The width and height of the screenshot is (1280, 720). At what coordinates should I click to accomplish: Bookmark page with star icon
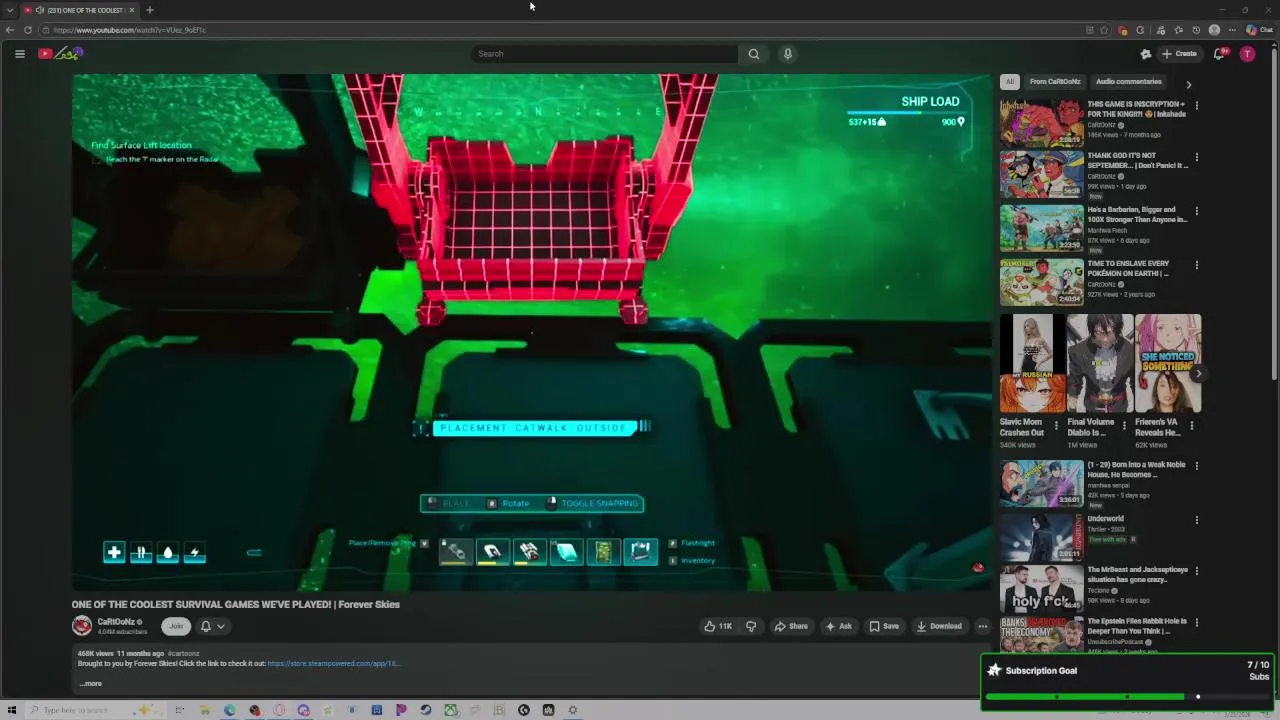pos(1104,30)
